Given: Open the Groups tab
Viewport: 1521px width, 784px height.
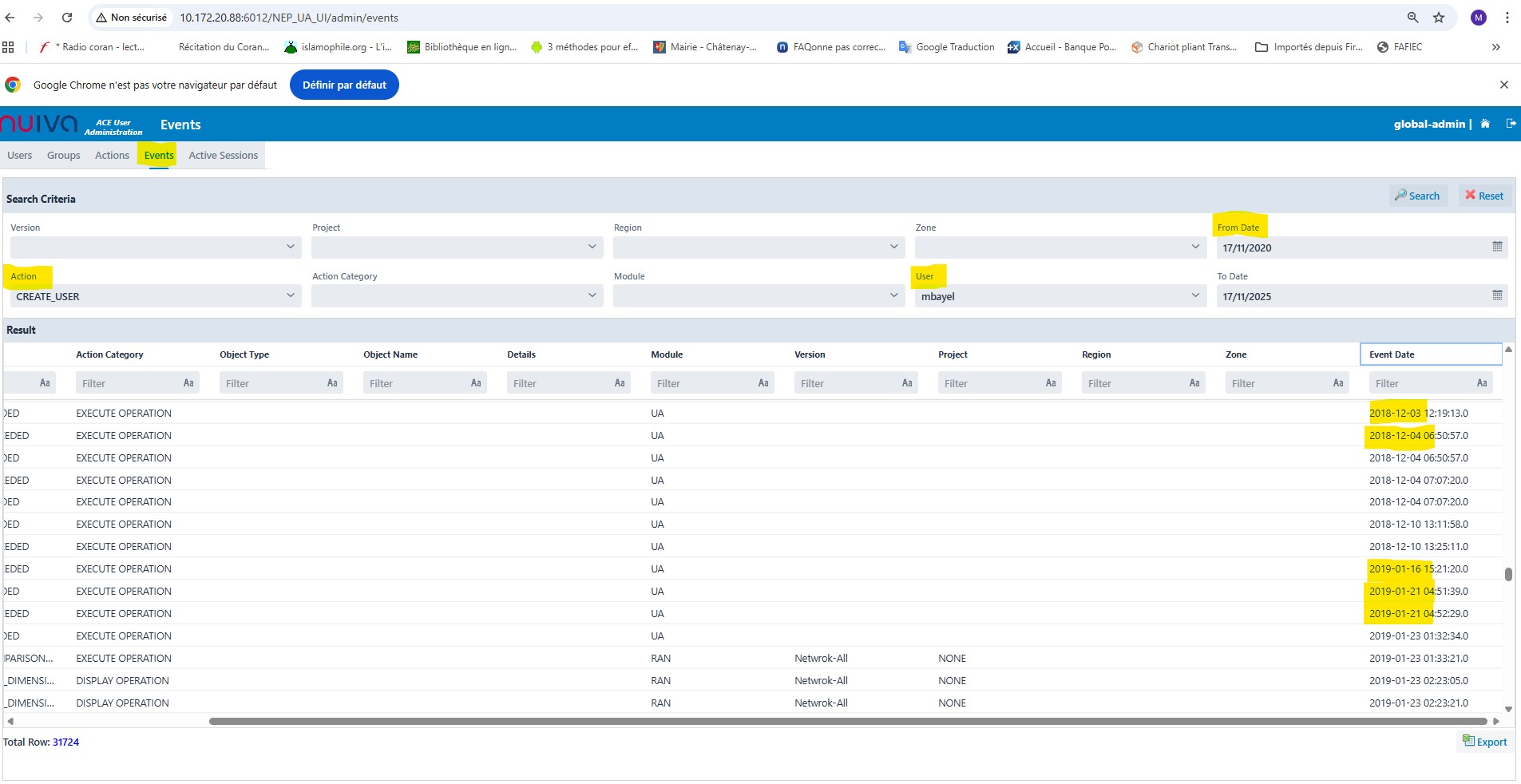Looking at the screenshot, I should (x=63, y=156).
